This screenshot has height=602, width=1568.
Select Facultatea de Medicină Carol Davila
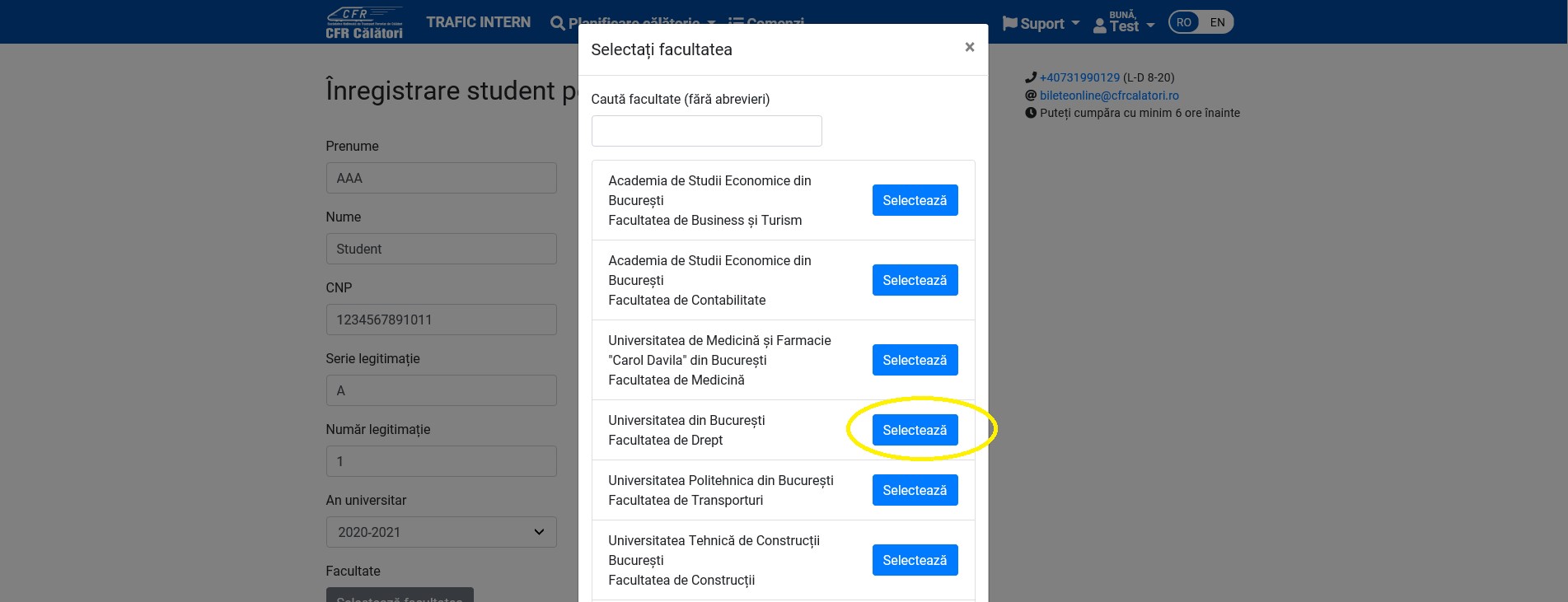[x=915, y=360]
